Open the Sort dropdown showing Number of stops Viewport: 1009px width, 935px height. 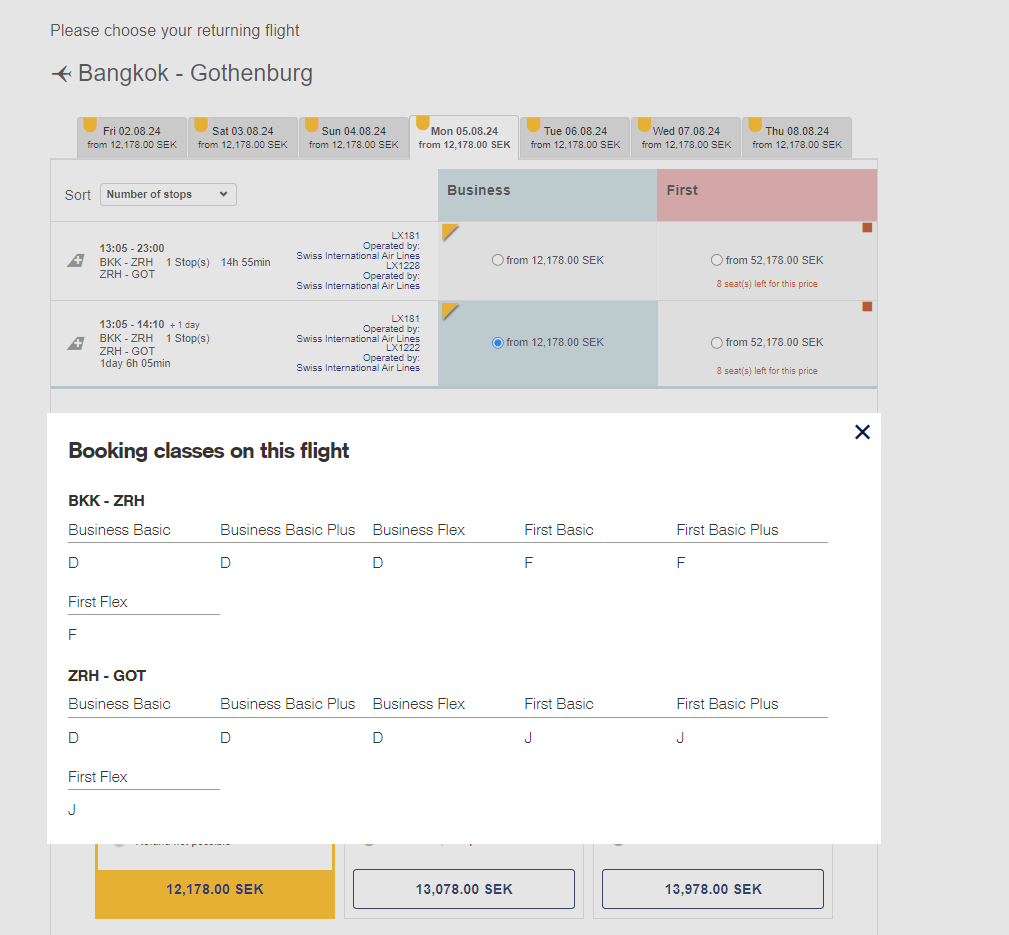[168, 194]
